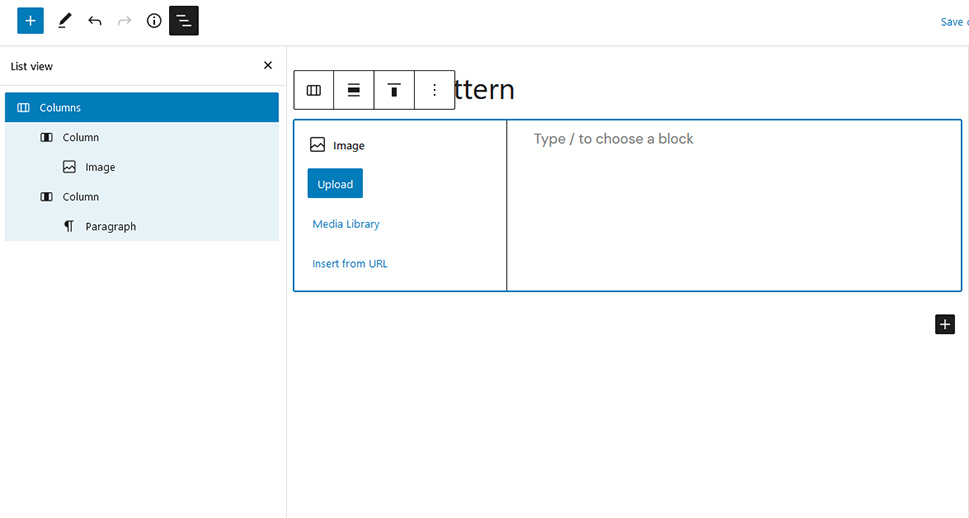Toggle the List view button
969x518 pixels.
tap(184, 21)
